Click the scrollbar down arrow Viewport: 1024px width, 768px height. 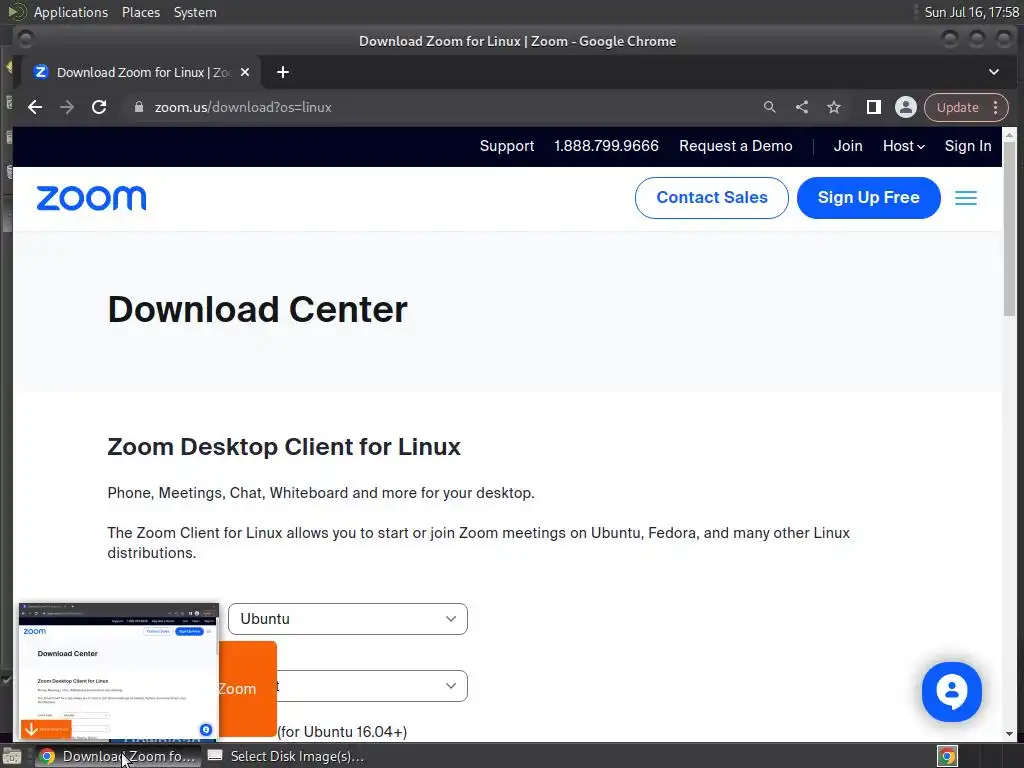[x=1010, y=734]
